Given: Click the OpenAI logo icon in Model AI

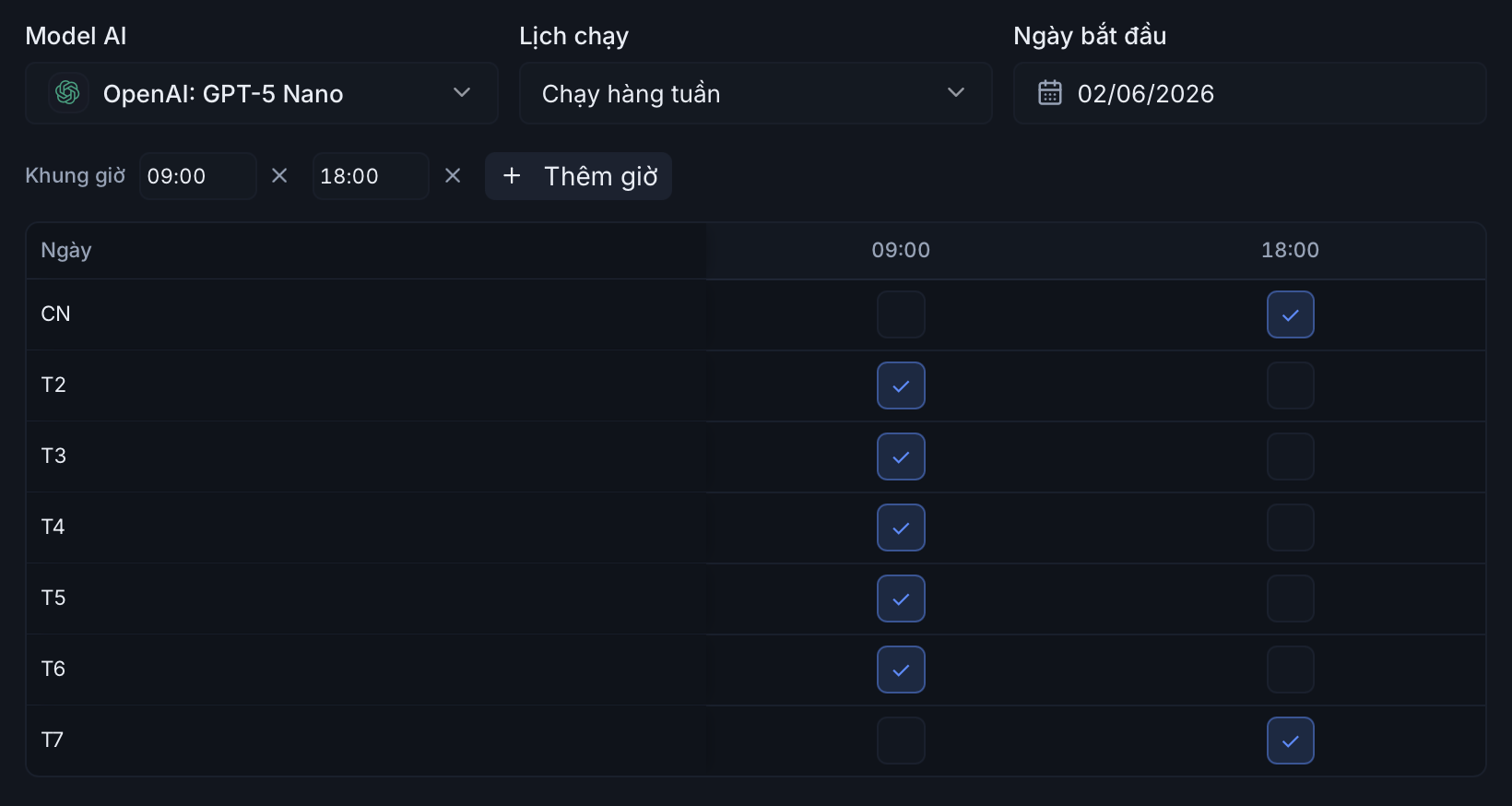Looking at the screenshot, I should tap(67, 93).
